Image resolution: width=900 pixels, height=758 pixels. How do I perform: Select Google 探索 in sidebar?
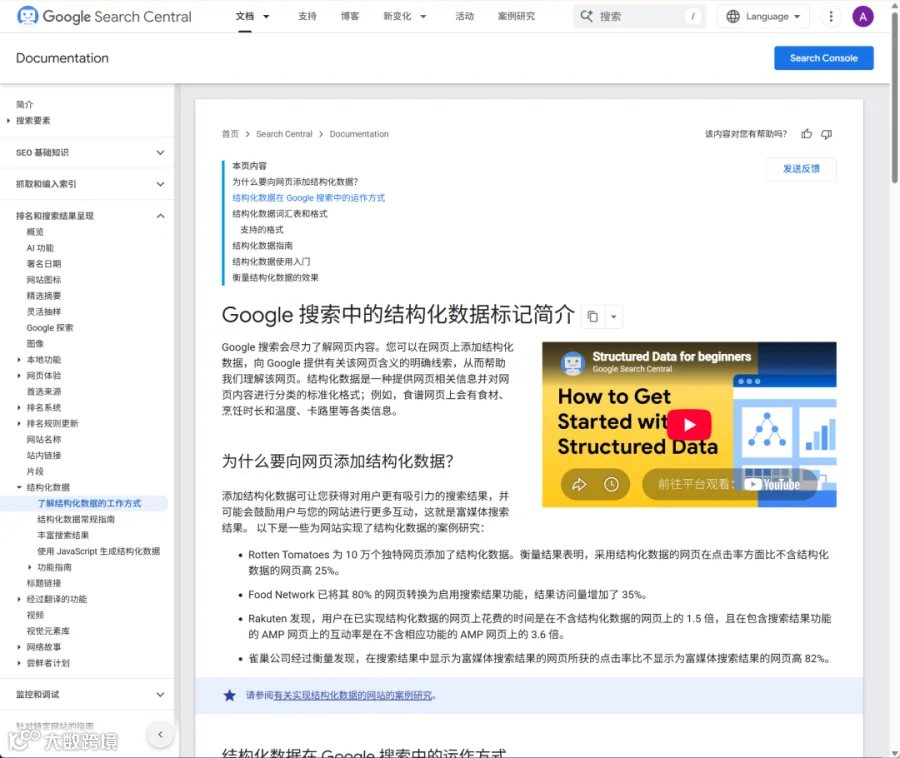click(x=50, y=328)
